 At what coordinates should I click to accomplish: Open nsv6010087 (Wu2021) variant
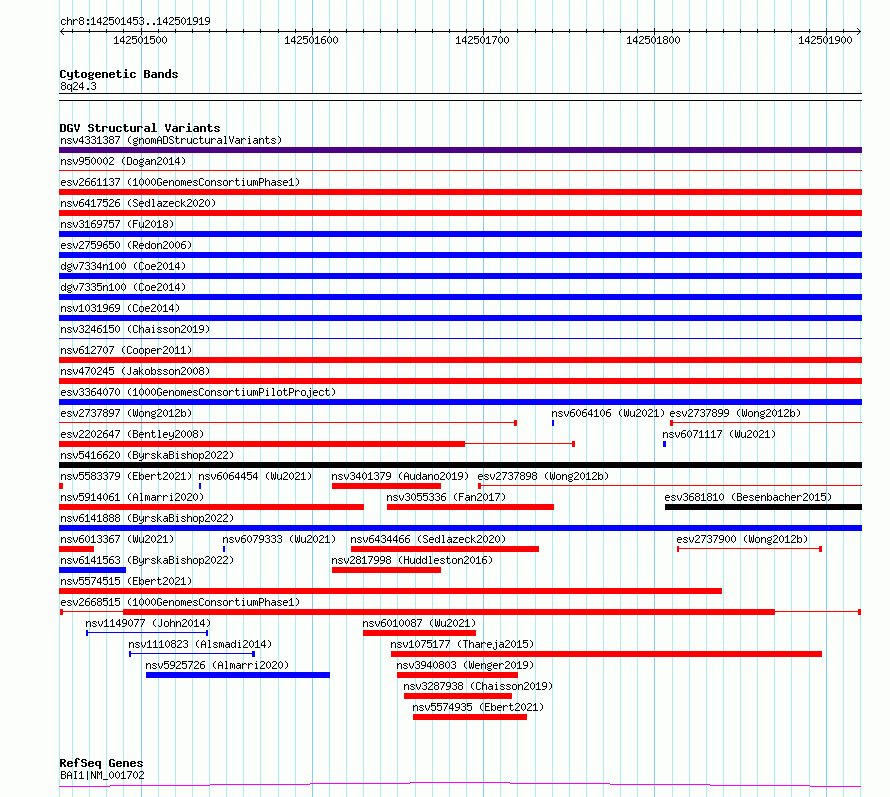pyautogui.click(x=419, y=623)
